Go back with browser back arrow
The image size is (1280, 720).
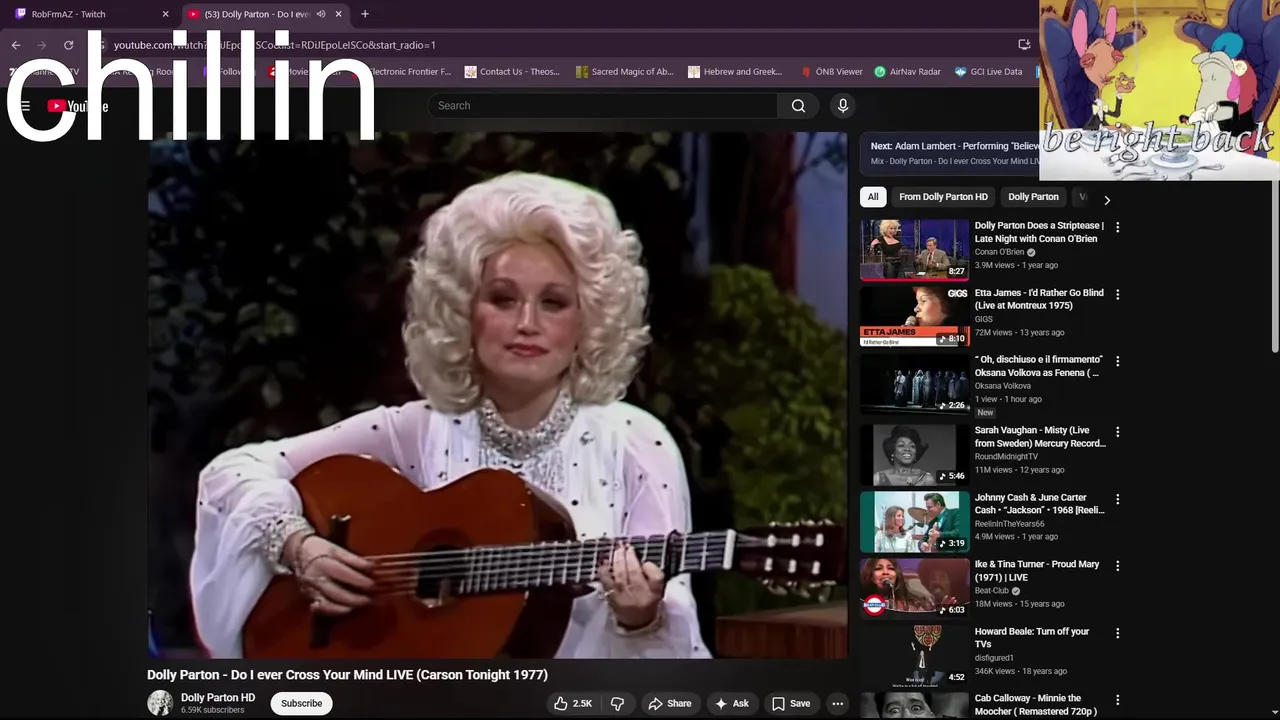16,45
